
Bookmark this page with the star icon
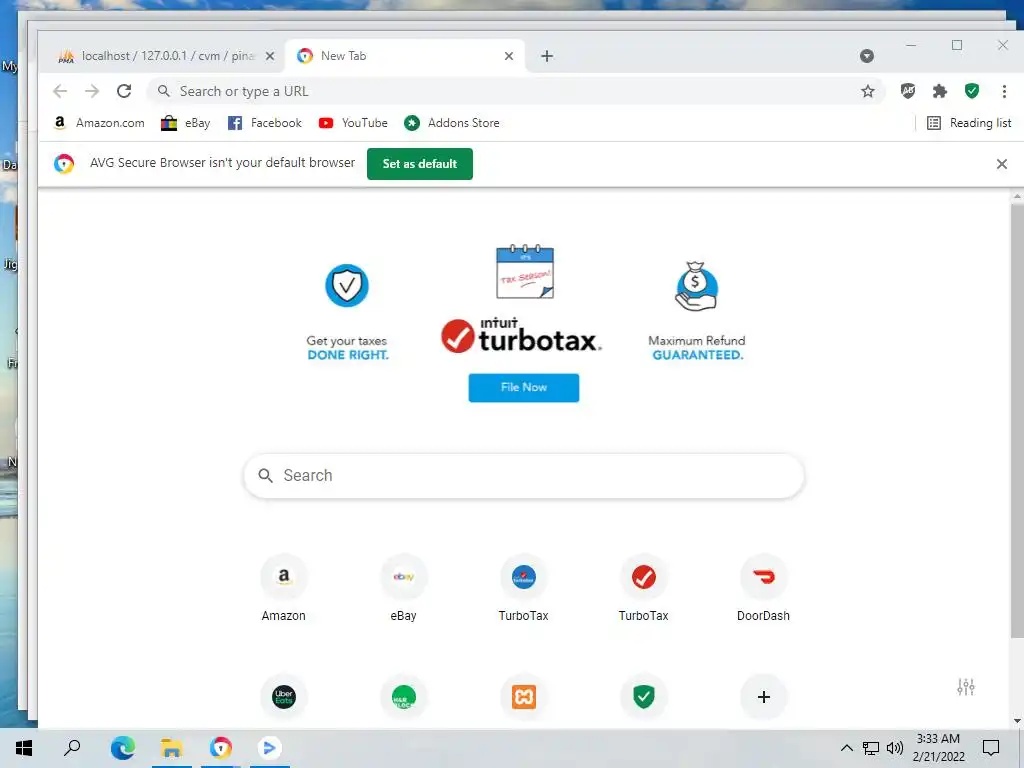click(x=867, y=91)
